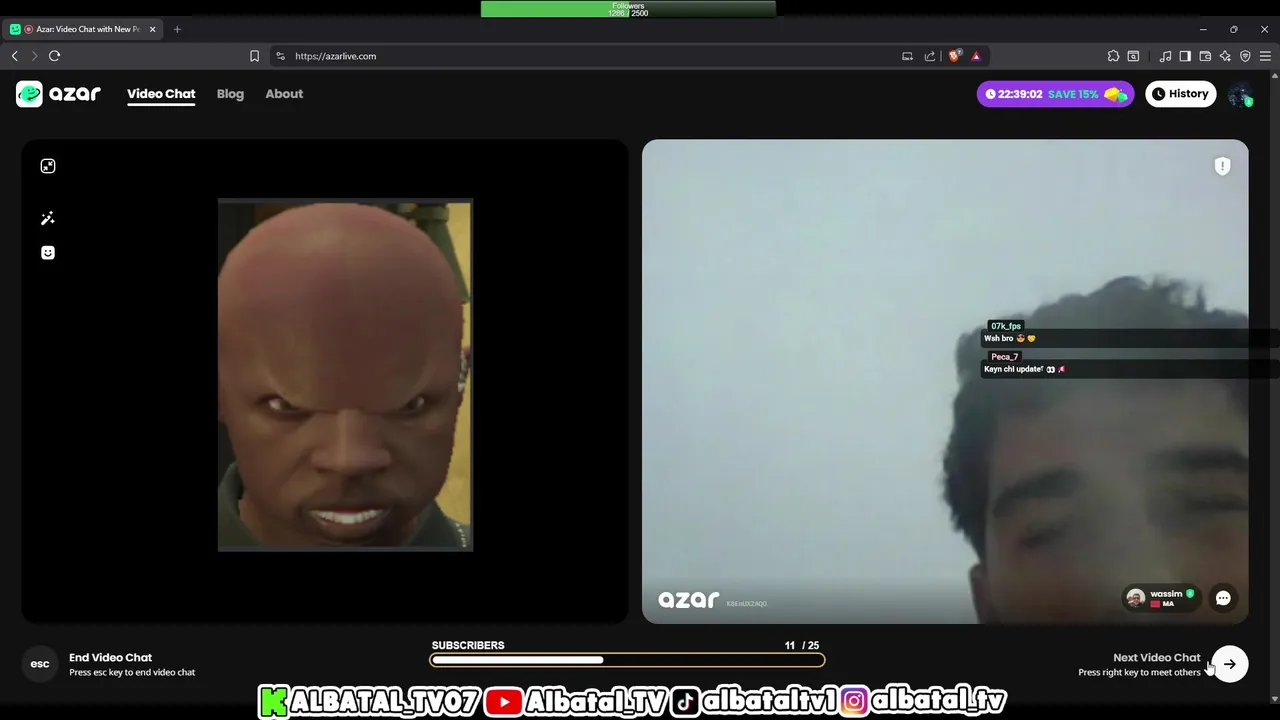Go back in browser history

pos(14,56)
